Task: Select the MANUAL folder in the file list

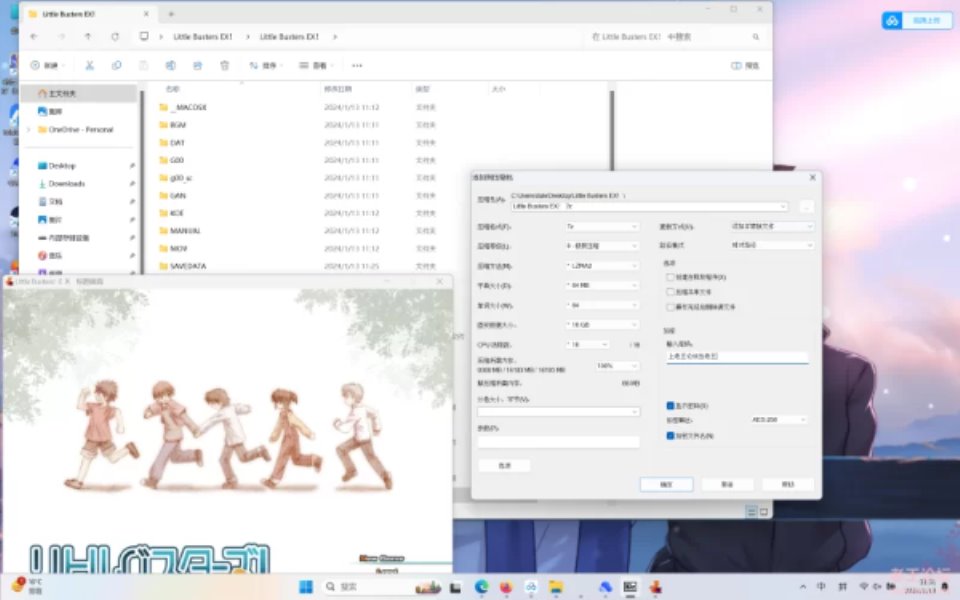Action: tap(184, 231)
